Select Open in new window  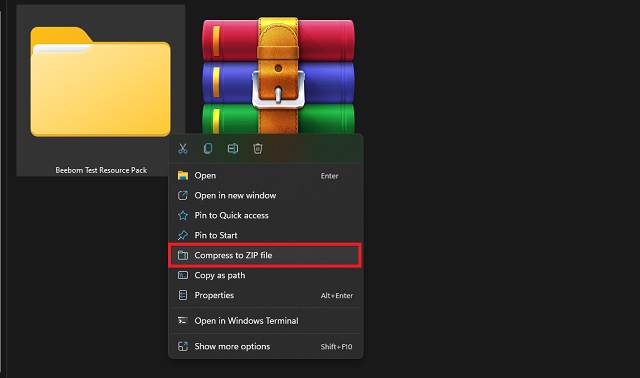point(265,196)
